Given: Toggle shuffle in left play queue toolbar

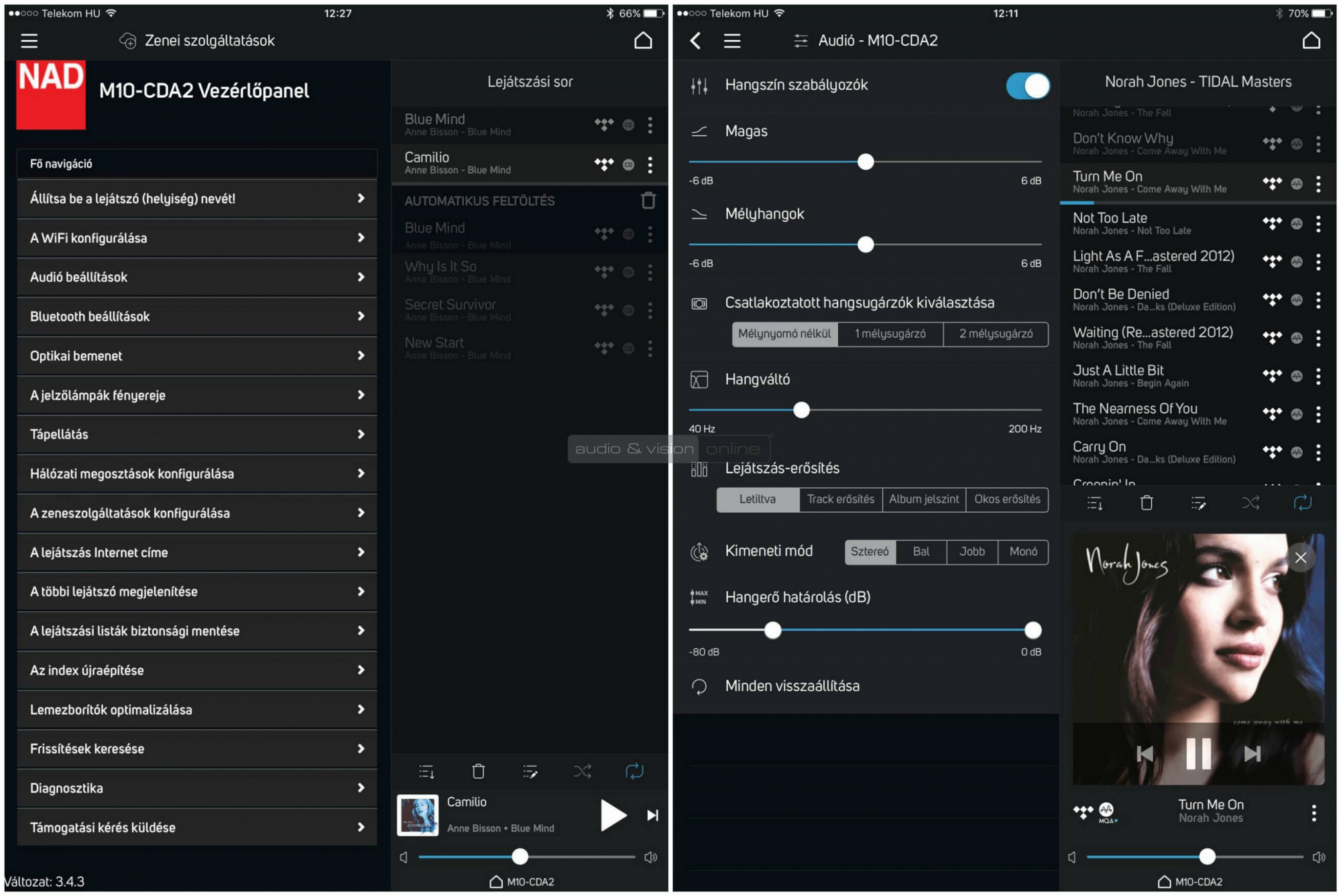Looking at the screenshot, I should click(582, 771).
